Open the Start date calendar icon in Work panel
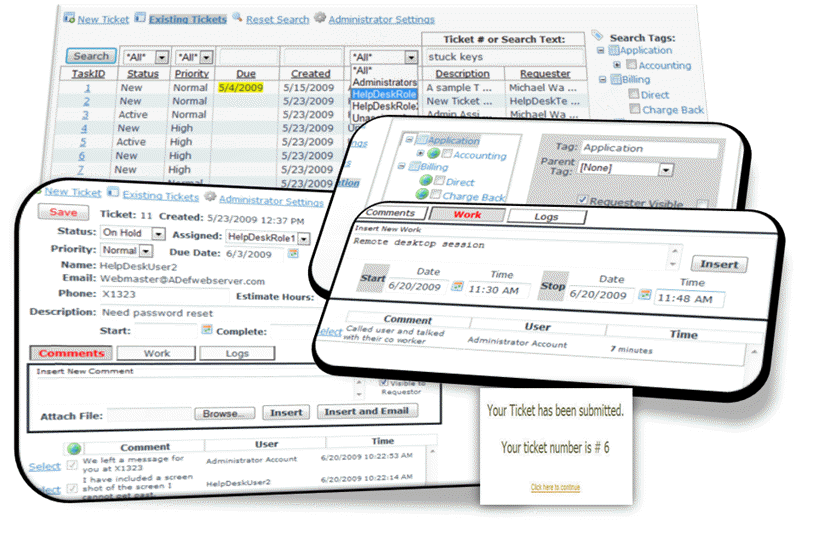 tap(457, 286)
